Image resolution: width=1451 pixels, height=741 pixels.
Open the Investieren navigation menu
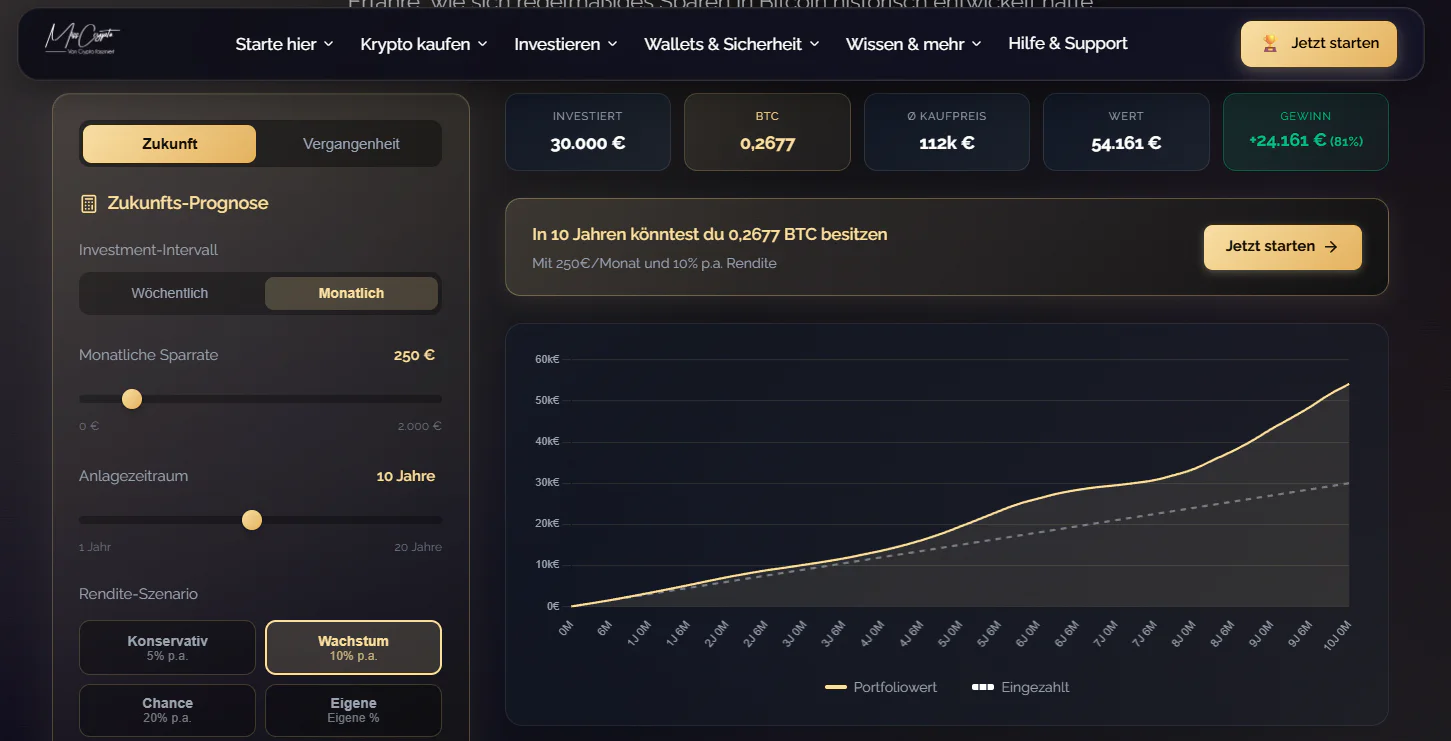pyautogui.click(x=566, y=44)
